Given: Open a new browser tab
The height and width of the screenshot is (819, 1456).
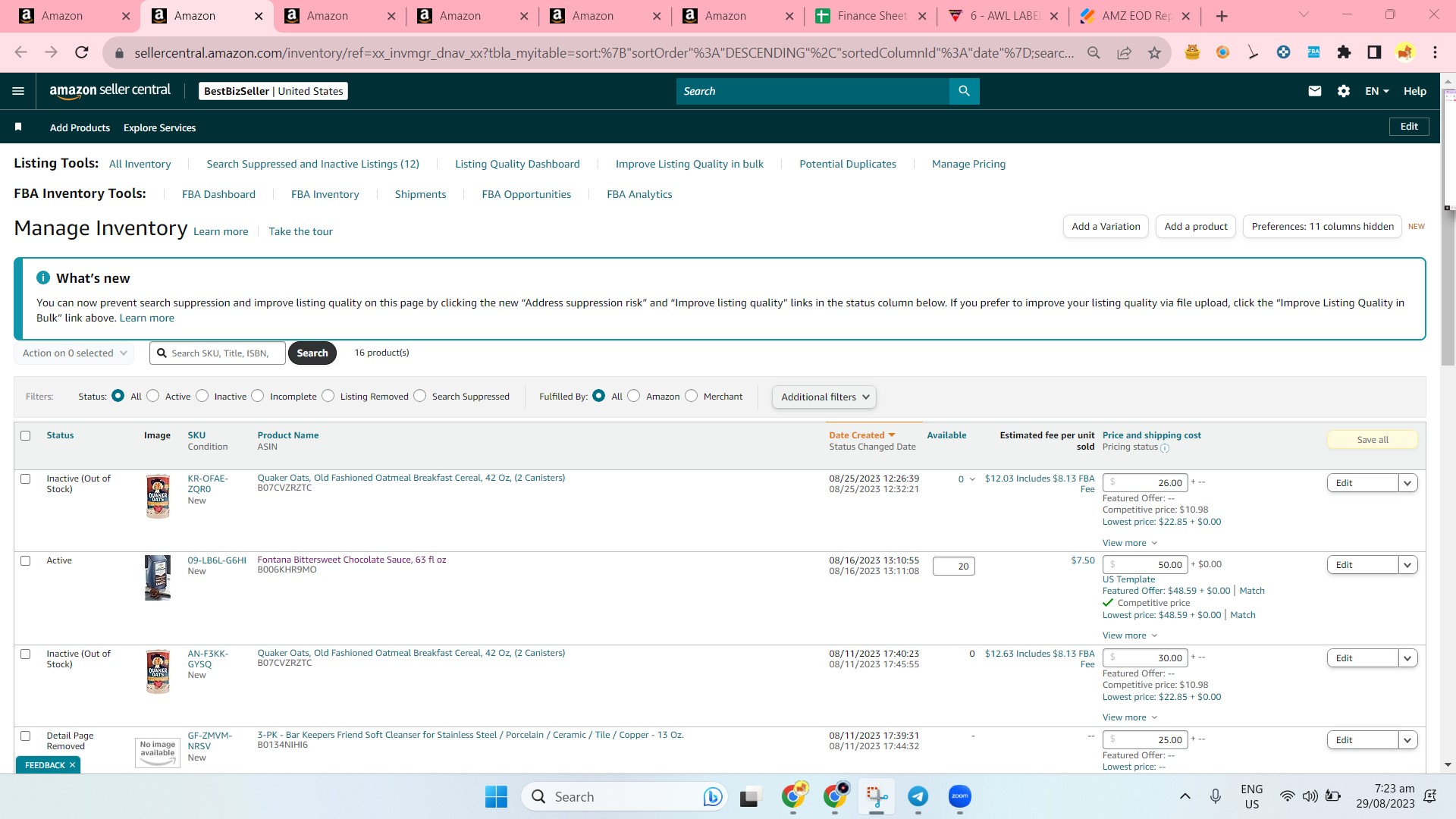Looking at the screenshot, I should pos(1222,16).
